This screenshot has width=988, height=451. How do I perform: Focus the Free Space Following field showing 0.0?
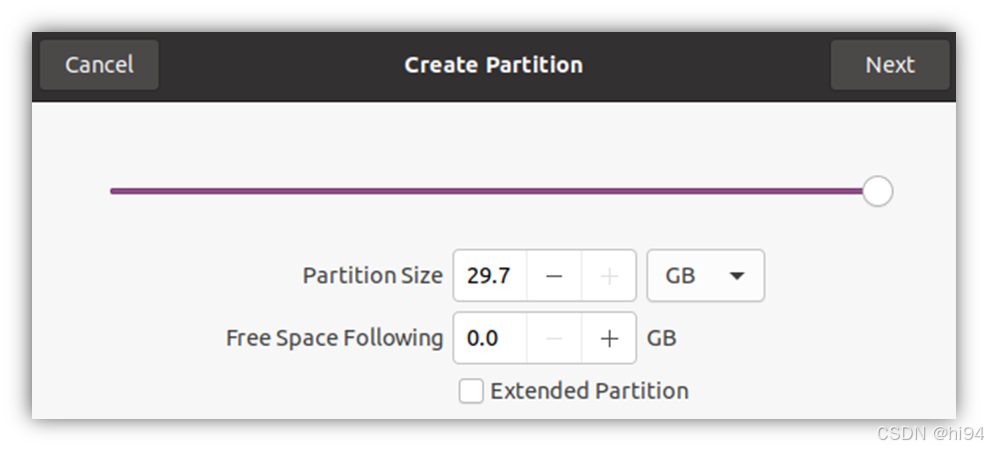pos(490,338)
